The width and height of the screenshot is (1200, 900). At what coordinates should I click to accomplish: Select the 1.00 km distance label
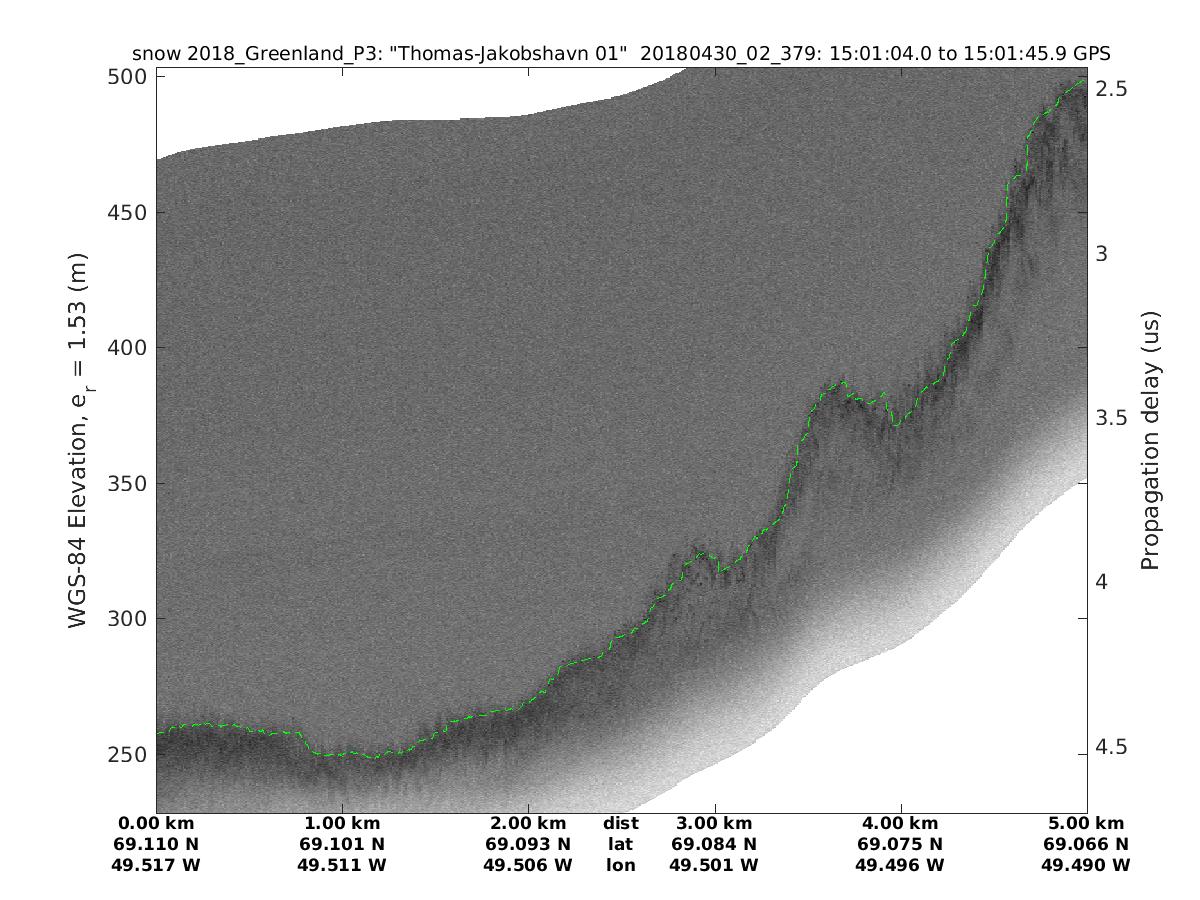point(342,824)
